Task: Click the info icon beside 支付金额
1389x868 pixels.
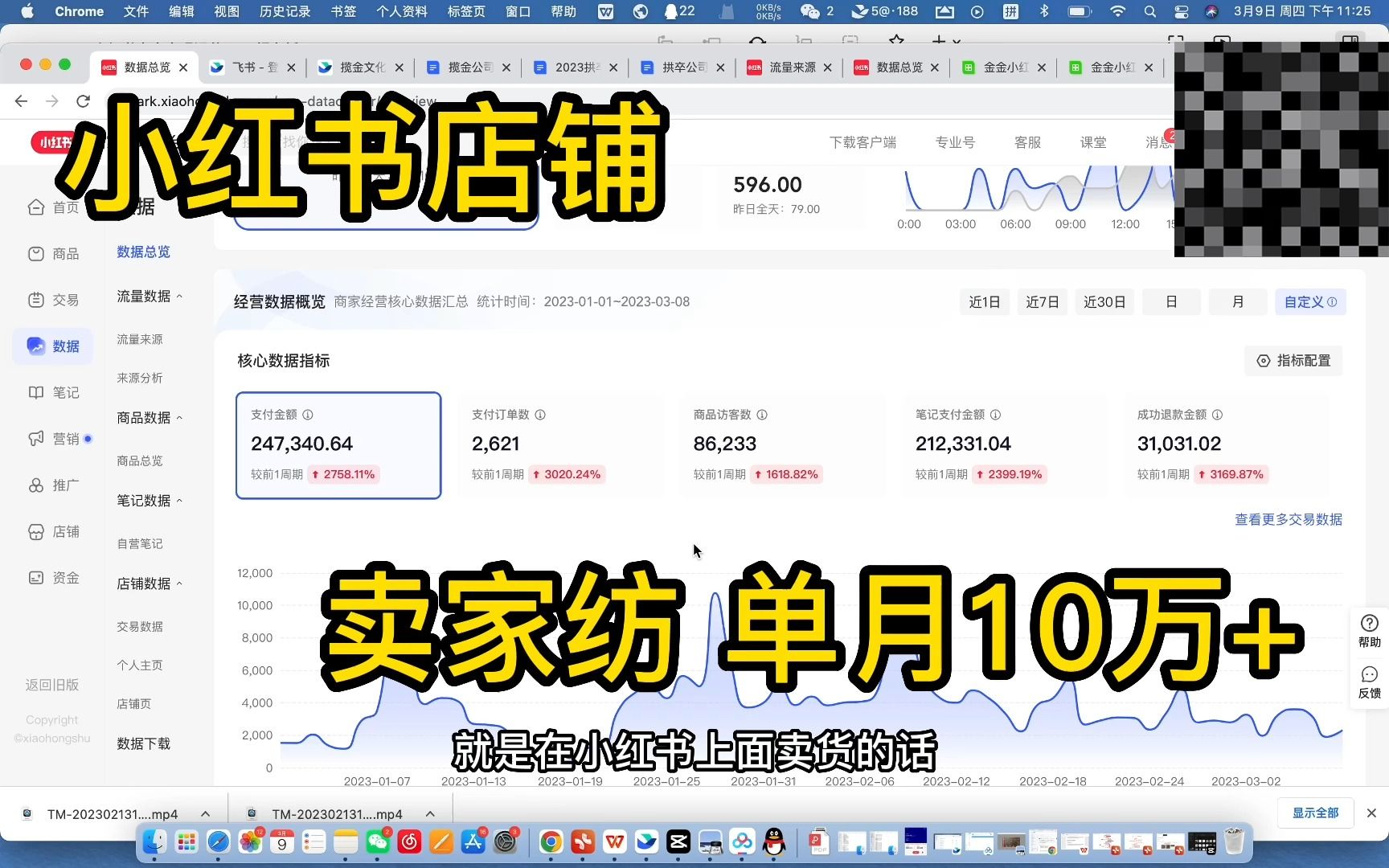Action: point(308,415)
